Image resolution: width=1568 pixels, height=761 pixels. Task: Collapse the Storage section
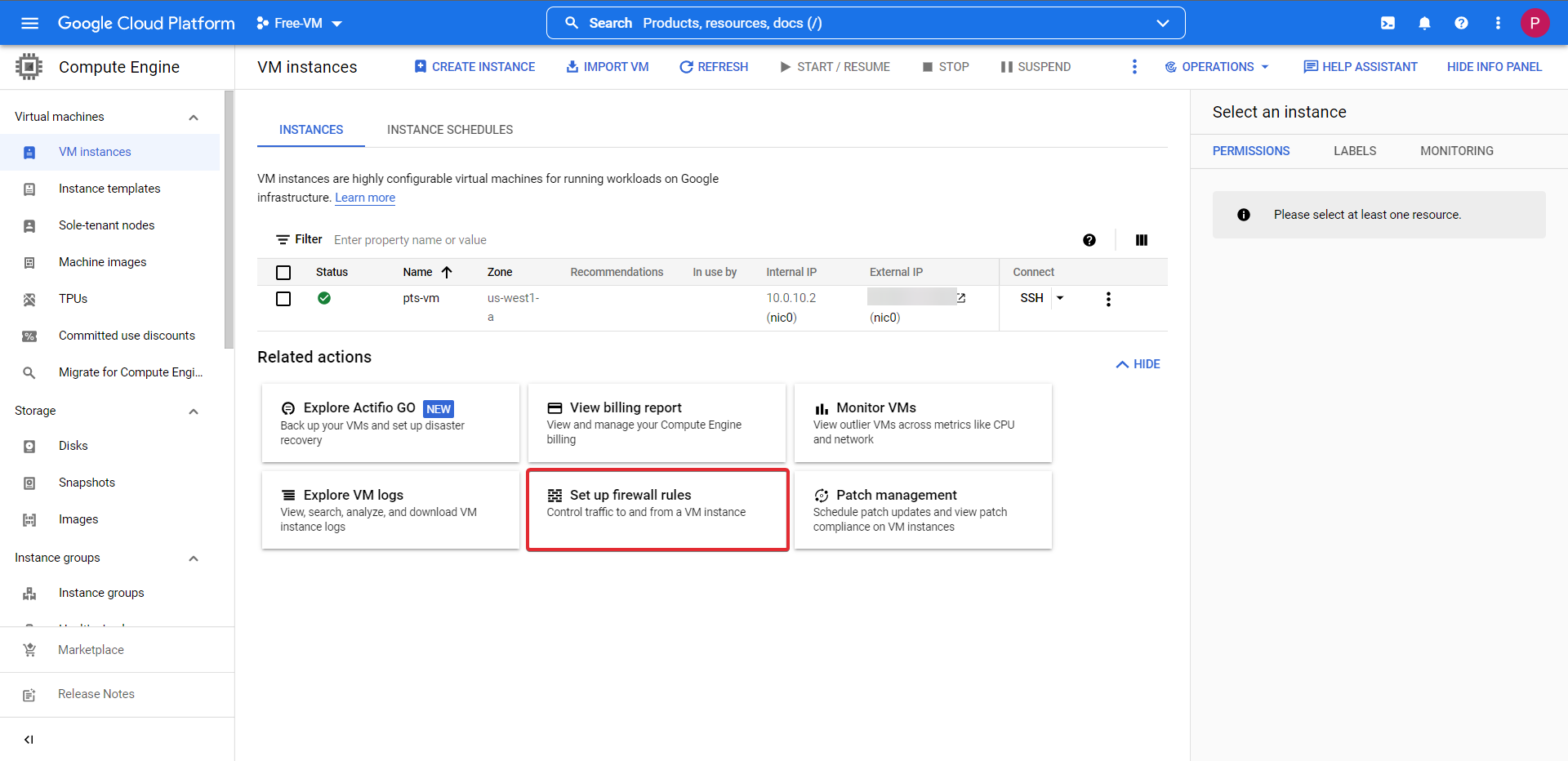[x=194, y=411]
